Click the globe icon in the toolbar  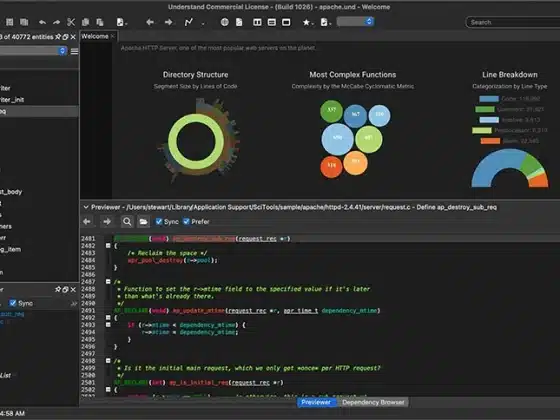[x=224, y=22]
